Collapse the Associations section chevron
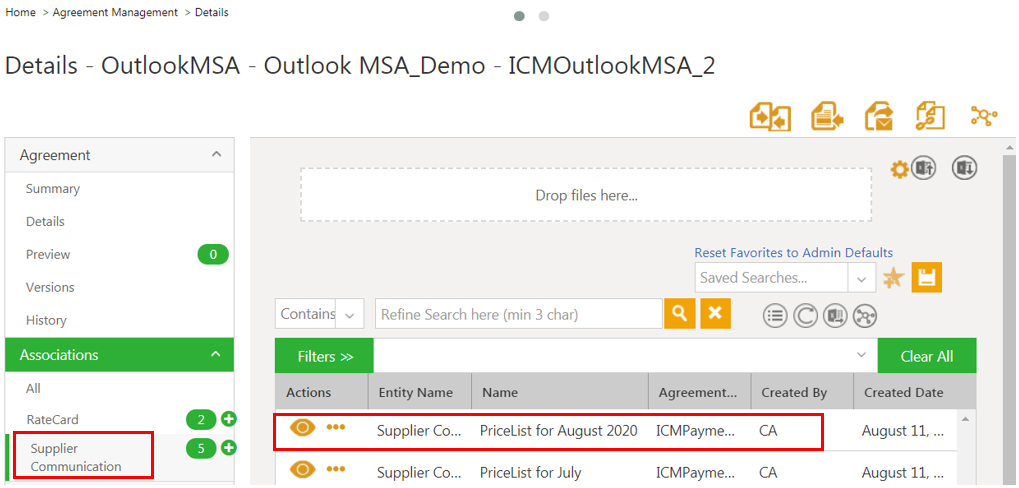The width and height of the screenshot is (1019, 488). pos(216,354)
